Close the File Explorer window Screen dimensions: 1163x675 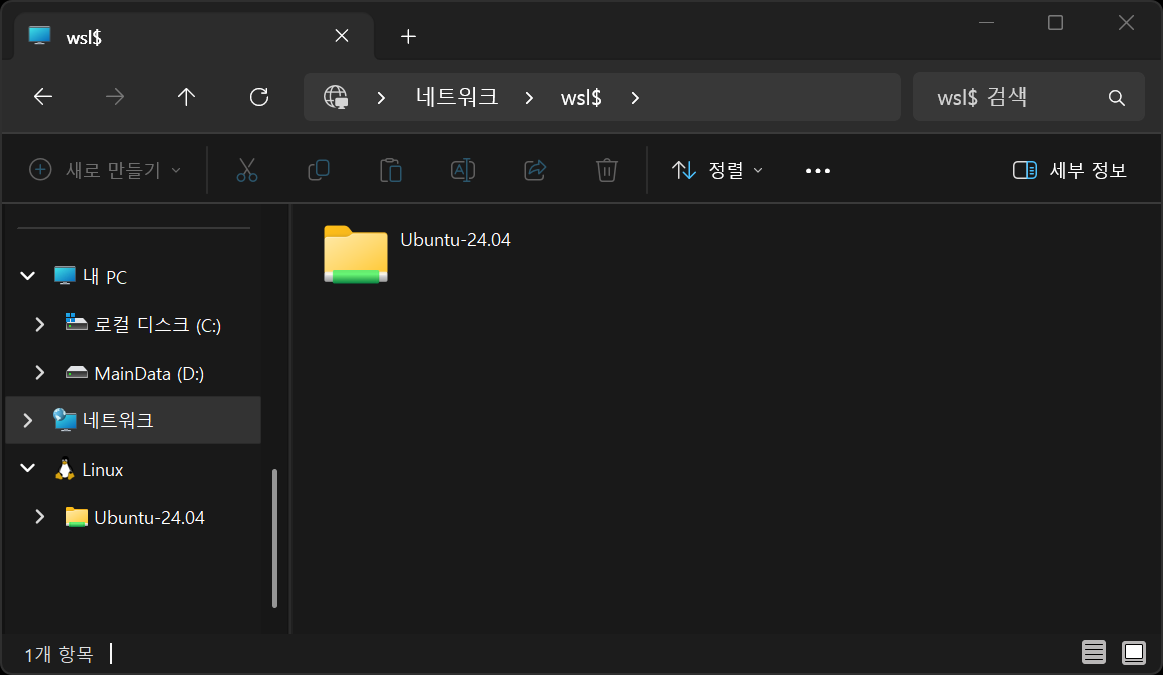tap(1126, 23)
